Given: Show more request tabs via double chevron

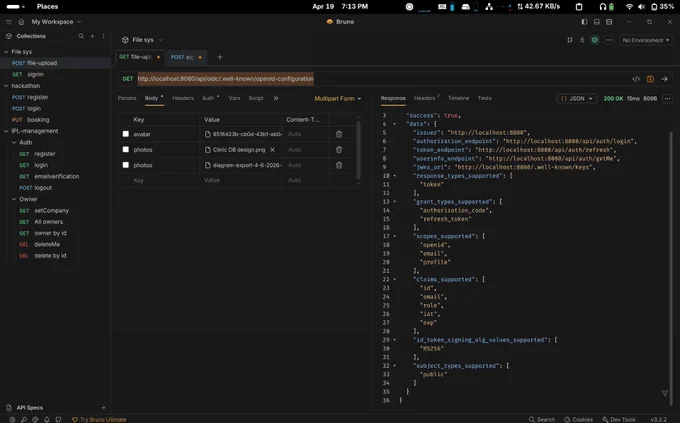Looking at the screenshot, I should click(275, 98).
